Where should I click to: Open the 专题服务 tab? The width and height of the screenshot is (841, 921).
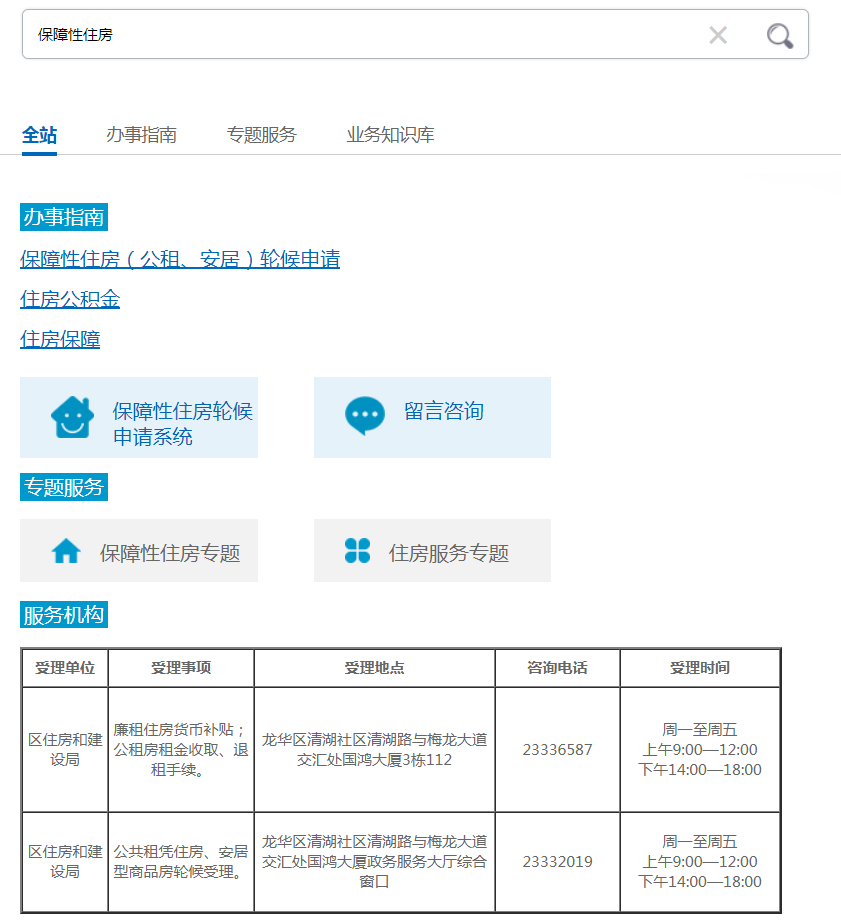click(261, 135)
